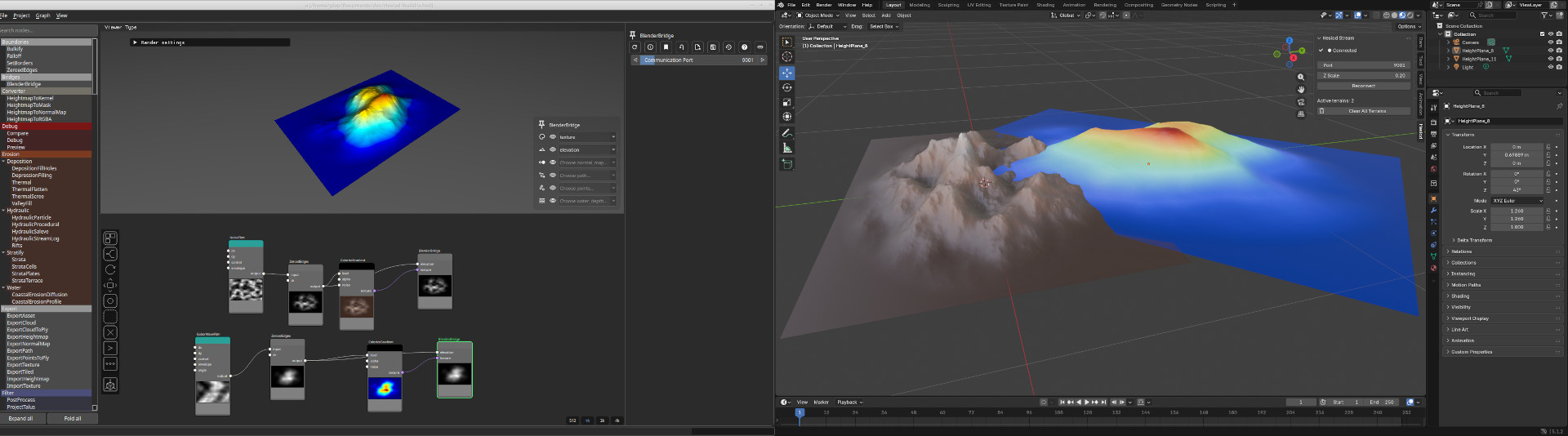
Task: Click the info icon in BlenderBridge toolbar
Action: (650, 47)
